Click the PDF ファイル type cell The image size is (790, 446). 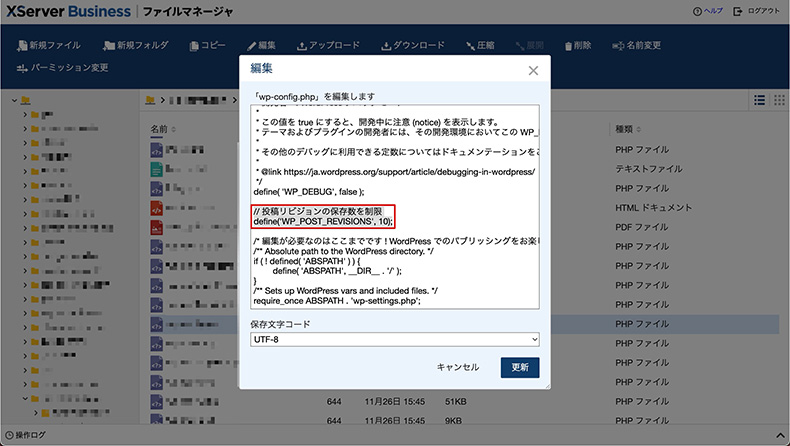[641, 227]
